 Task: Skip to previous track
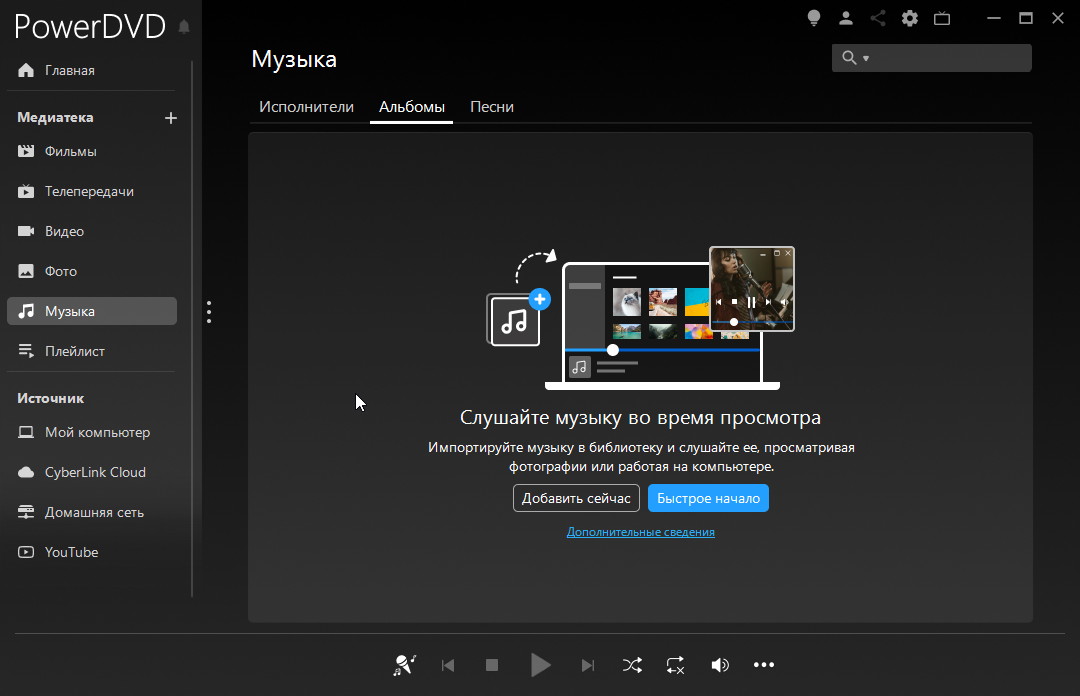click(x=448, y=665)
